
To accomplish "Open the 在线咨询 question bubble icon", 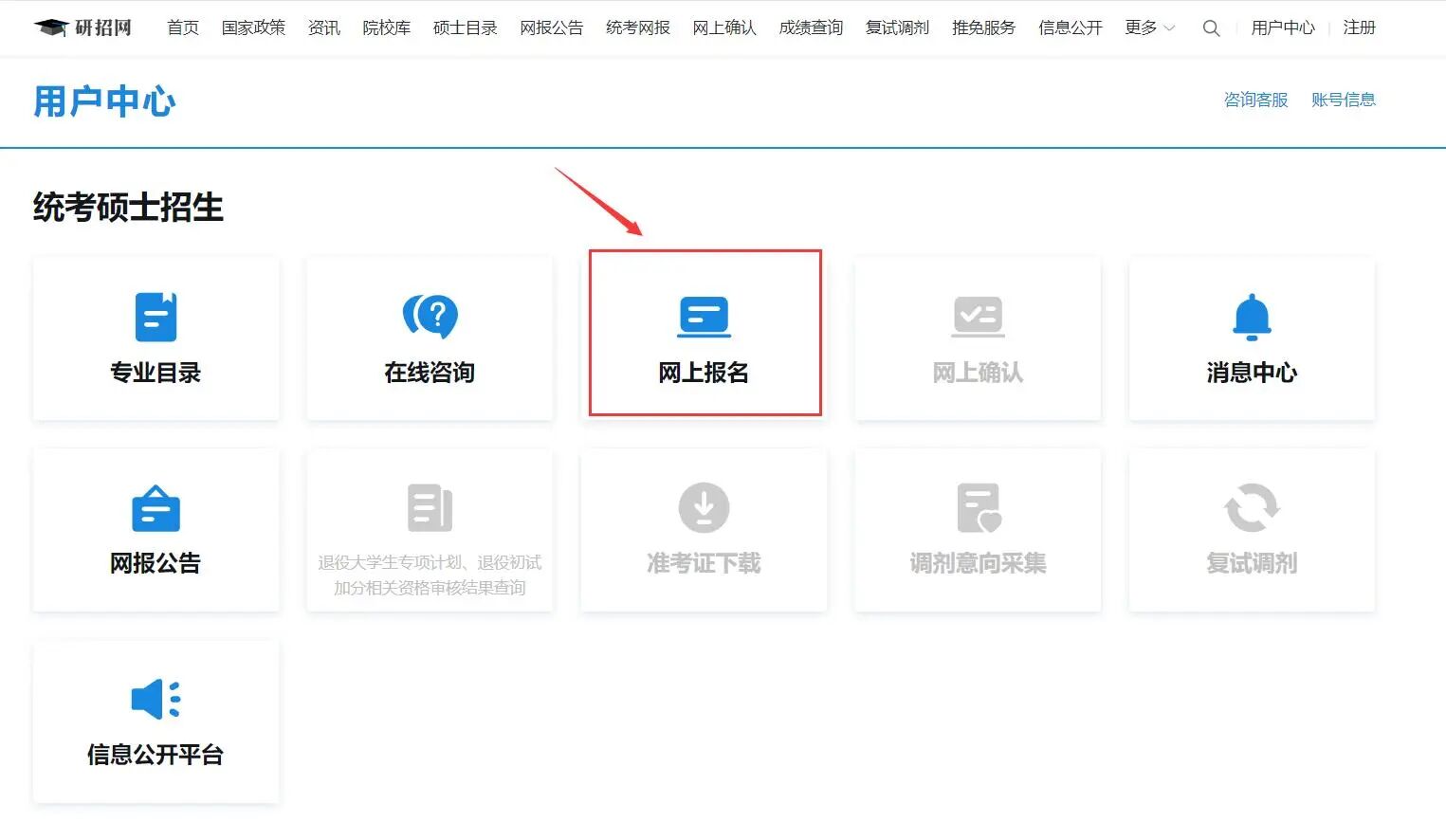I will (430, 317).
